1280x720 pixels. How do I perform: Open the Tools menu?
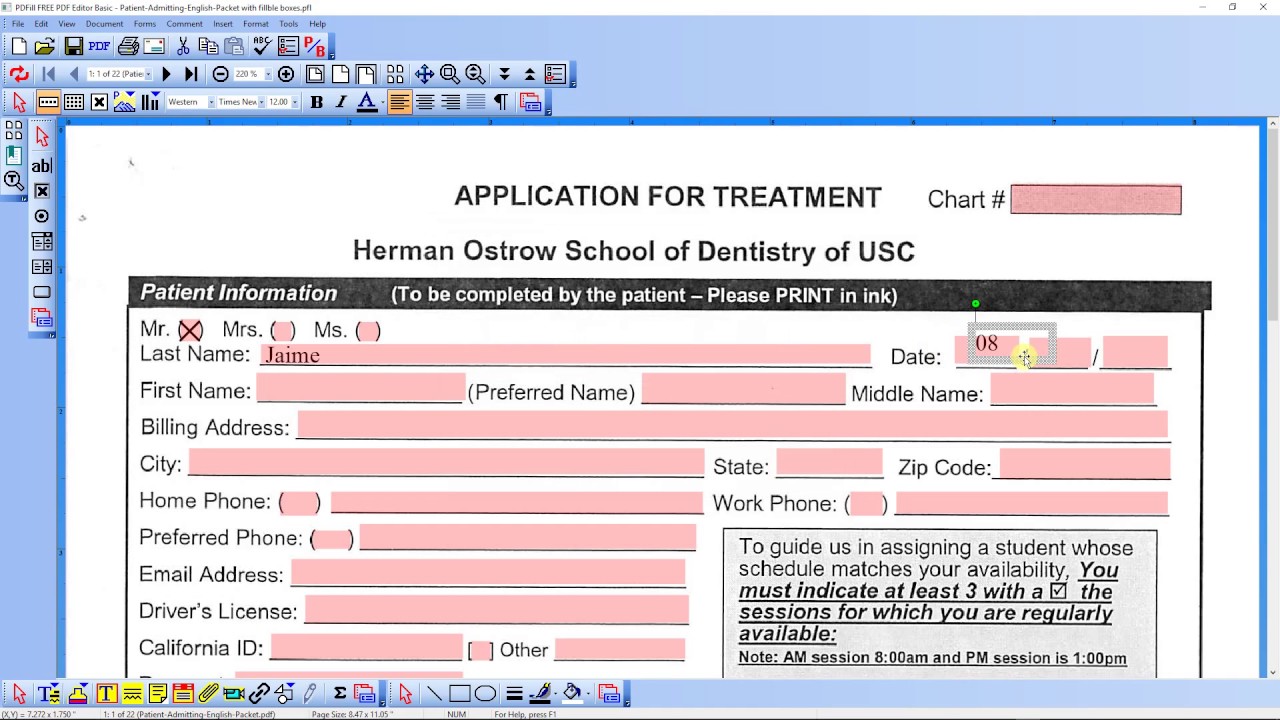(288, 24)
